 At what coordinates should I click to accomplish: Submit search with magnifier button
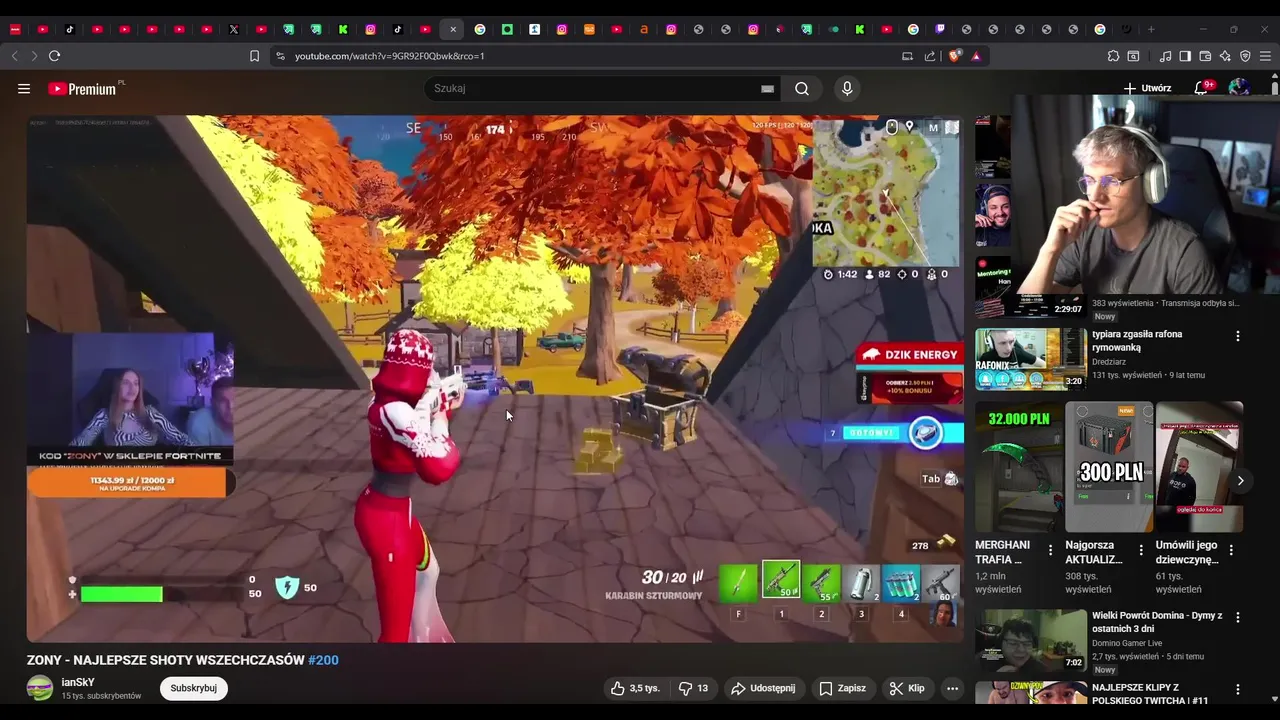click(802, 89)
